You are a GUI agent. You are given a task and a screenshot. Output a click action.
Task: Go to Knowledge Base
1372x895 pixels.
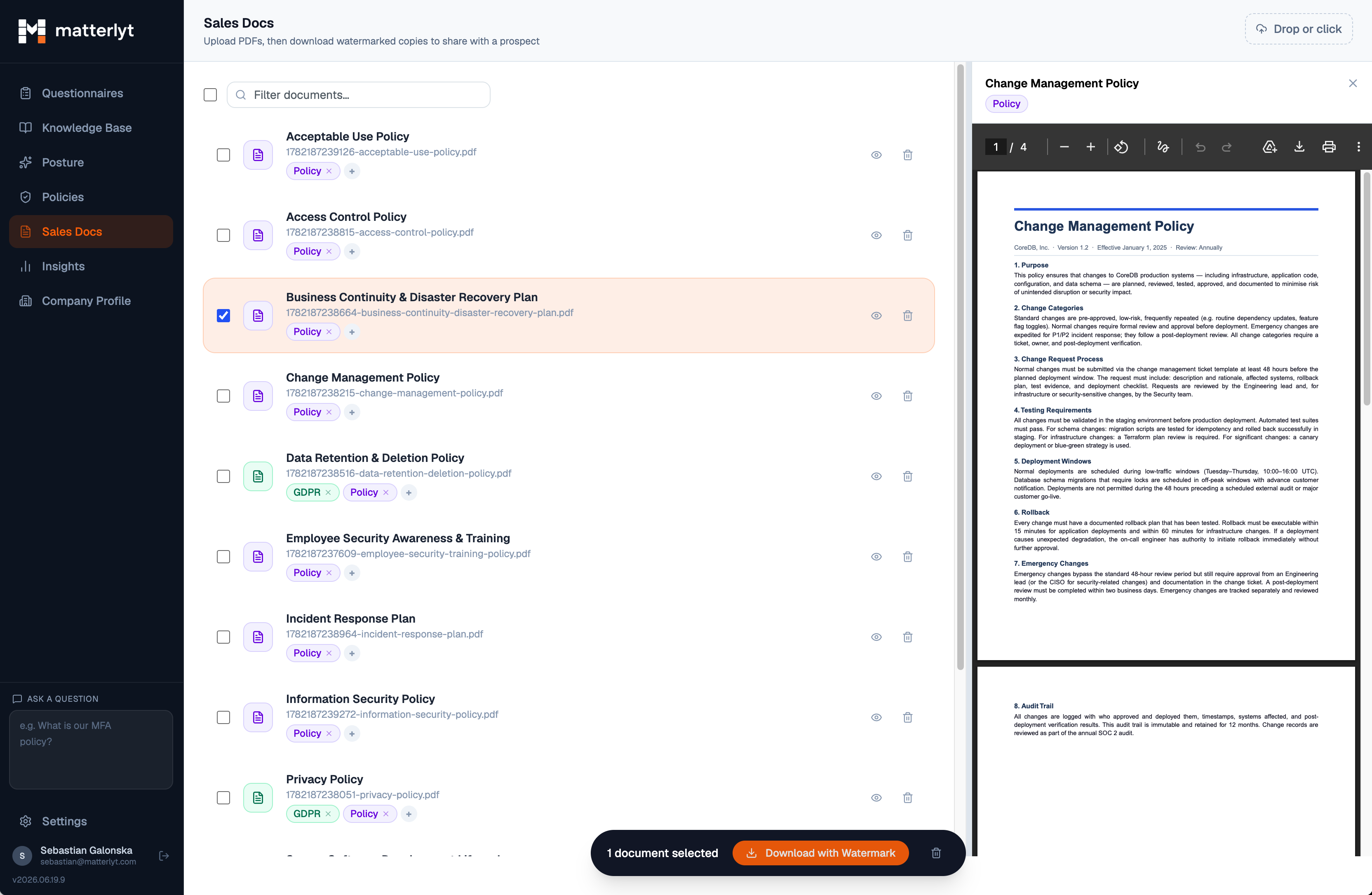tap(91, 128)
